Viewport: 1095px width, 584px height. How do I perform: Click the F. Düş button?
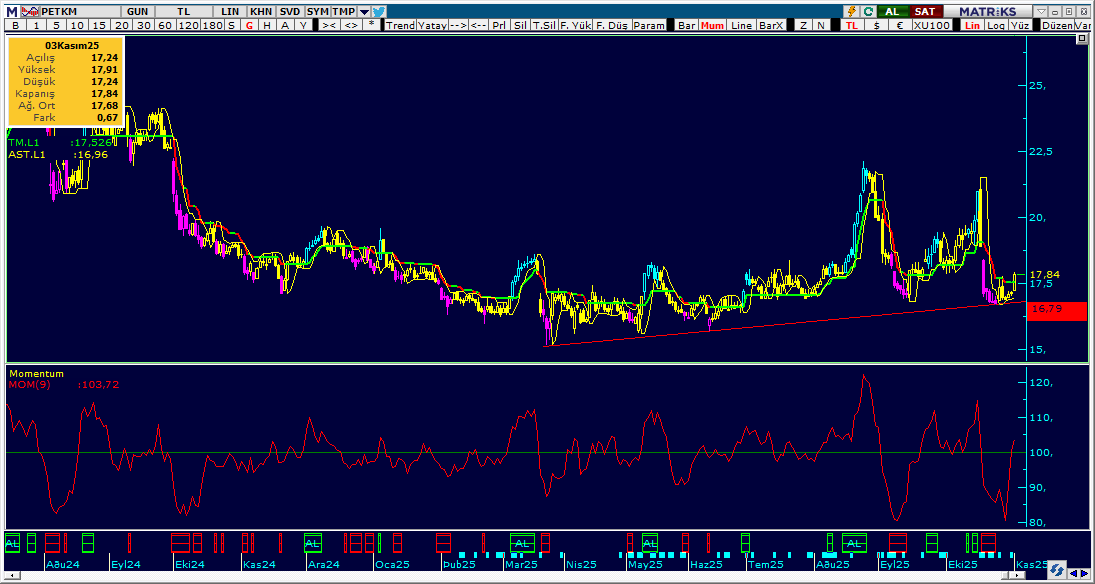point(612,24)
